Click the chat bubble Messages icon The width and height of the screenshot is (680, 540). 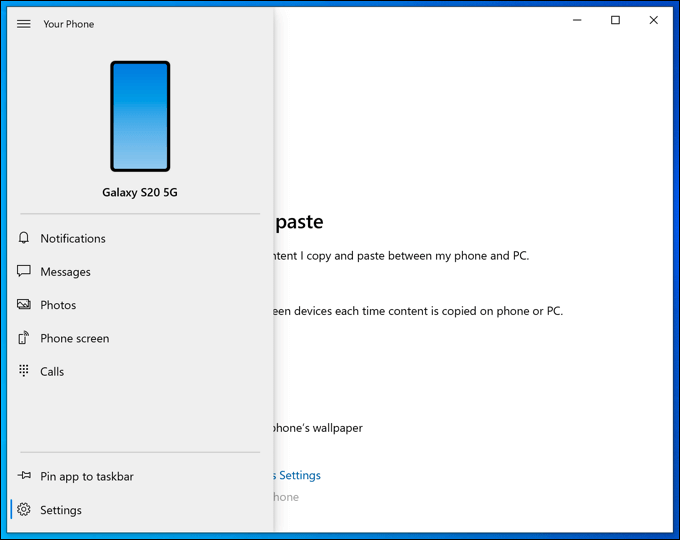pos(24,272)
